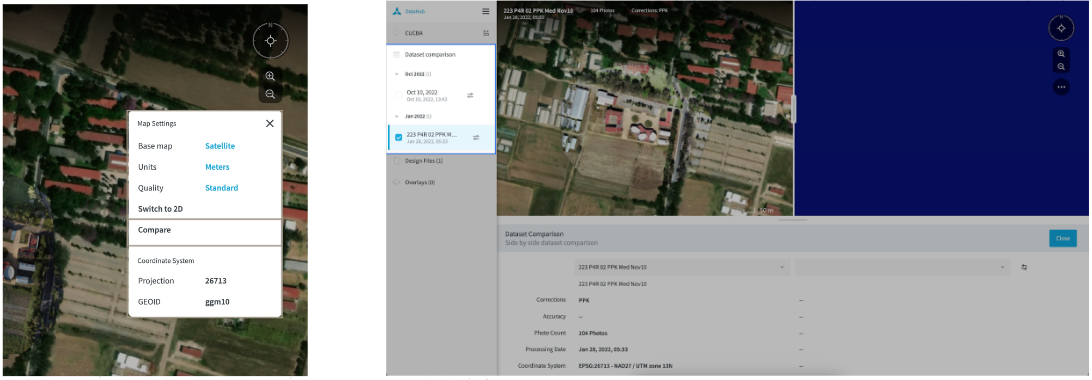
Task: Uncheck the 223 P4R 02 PPK dataset checkbox
Action: coord(398,138)
